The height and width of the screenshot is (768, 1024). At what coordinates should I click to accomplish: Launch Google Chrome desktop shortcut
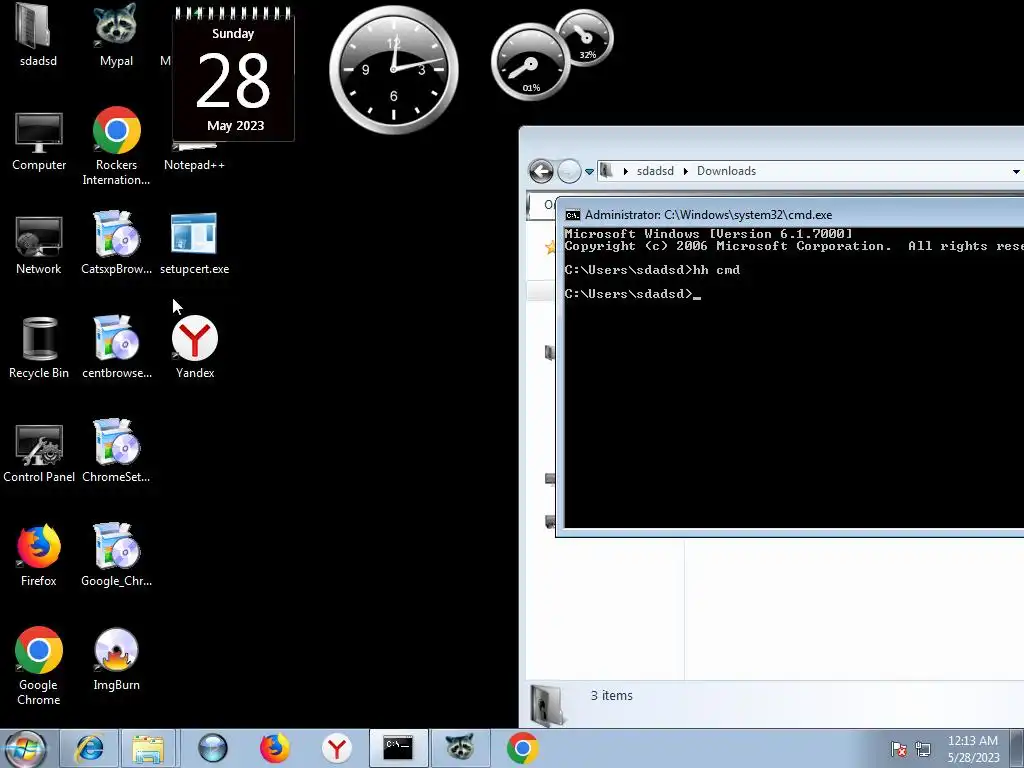tap(39, 666)
